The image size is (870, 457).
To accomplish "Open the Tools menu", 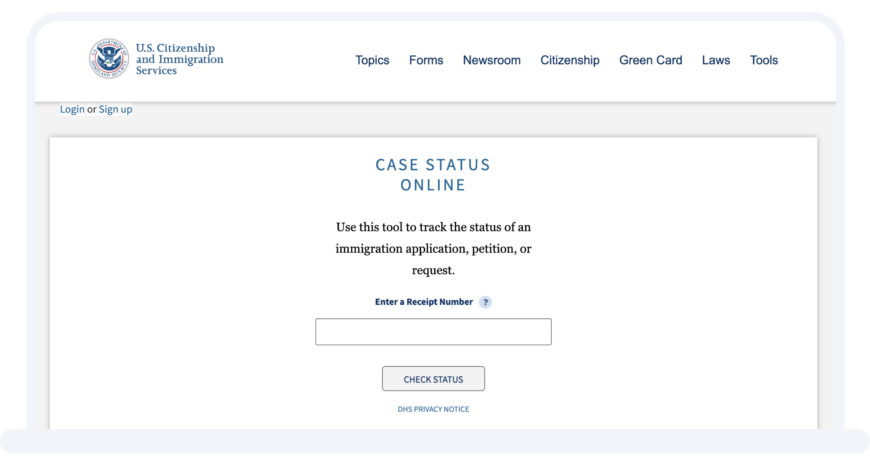I will pos(764,60).
